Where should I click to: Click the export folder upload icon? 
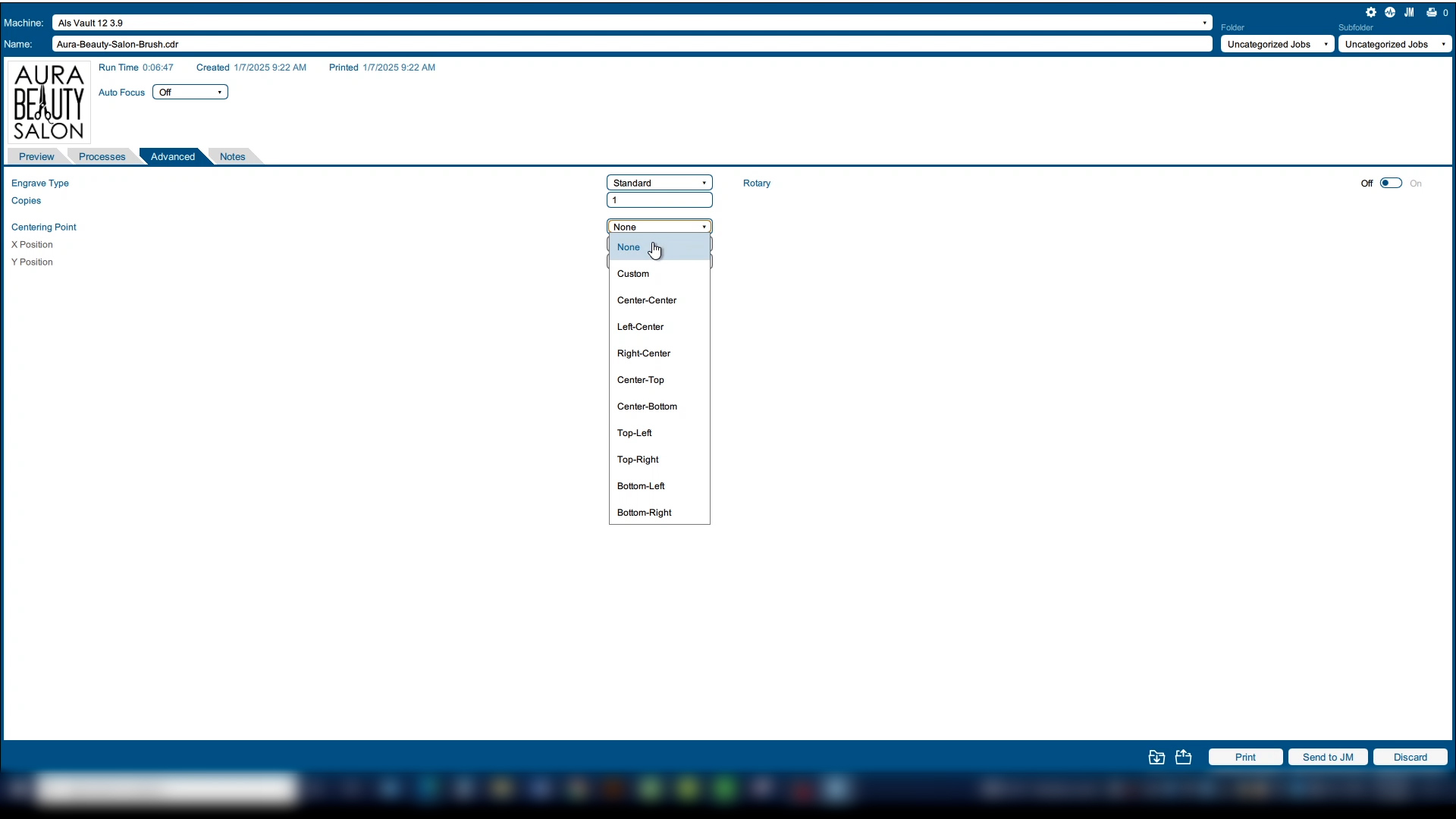(x=1184, y=757)
